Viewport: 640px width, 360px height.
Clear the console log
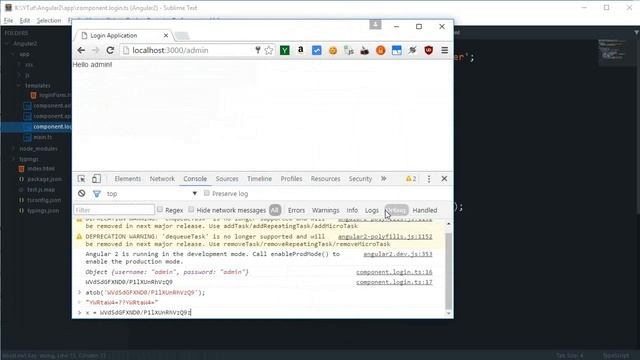(x=82, y=193)
